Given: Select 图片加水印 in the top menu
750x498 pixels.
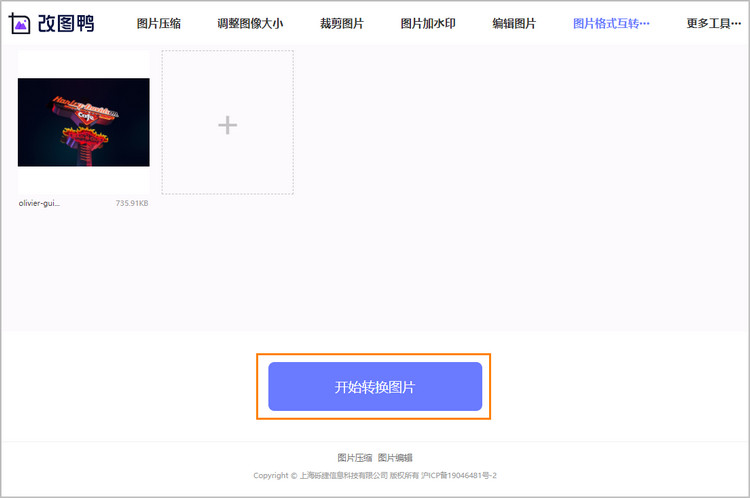Looking at the screenshot, I should click(x=428, y=23).
